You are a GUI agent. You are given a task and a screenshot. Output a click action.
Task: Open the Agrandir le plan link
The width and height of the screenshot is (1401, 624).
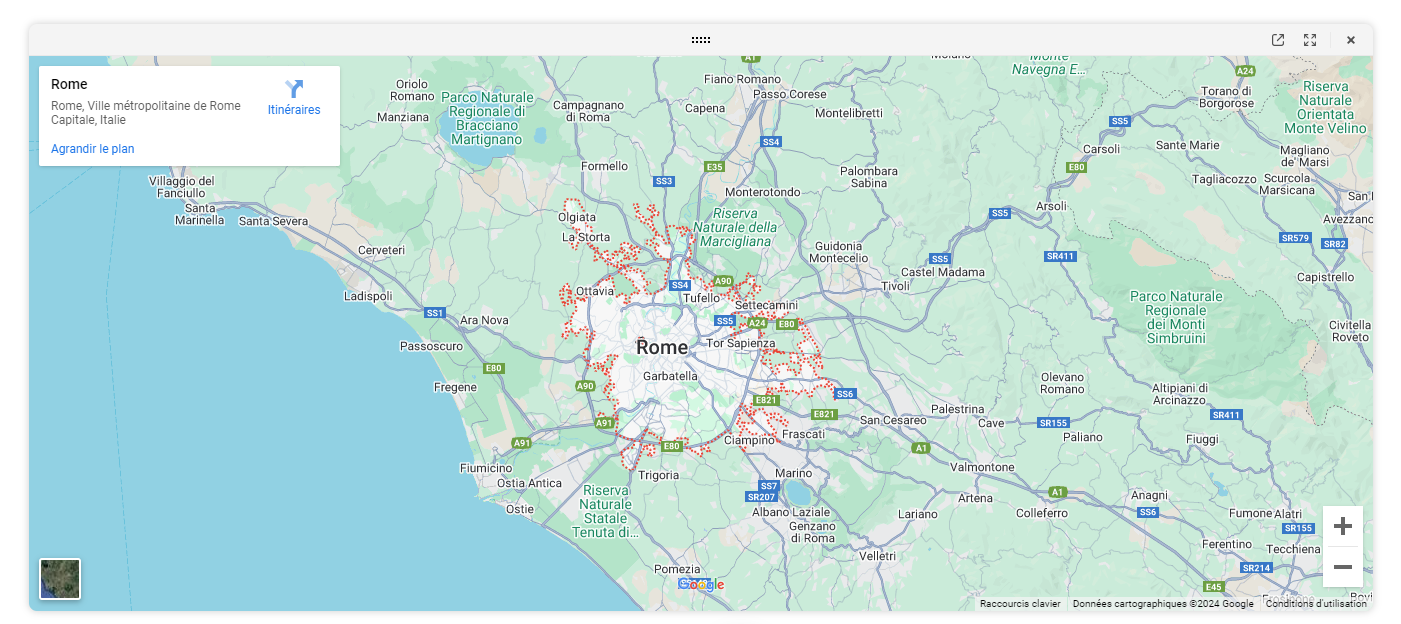(93, 149)
